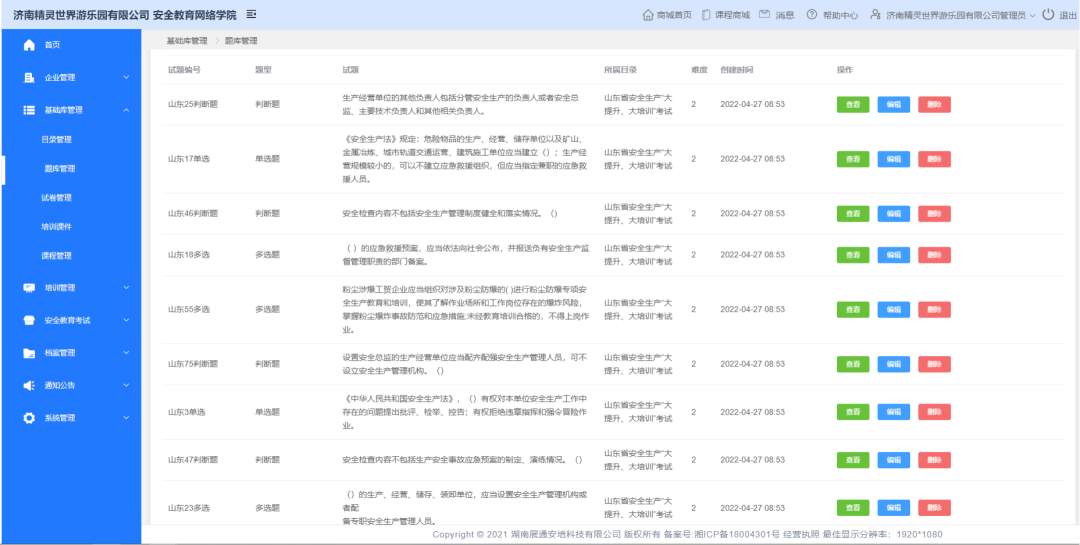Click the site title 安全教育网络学院
This screenshot has height=545, width=1080.
(195, 14)
